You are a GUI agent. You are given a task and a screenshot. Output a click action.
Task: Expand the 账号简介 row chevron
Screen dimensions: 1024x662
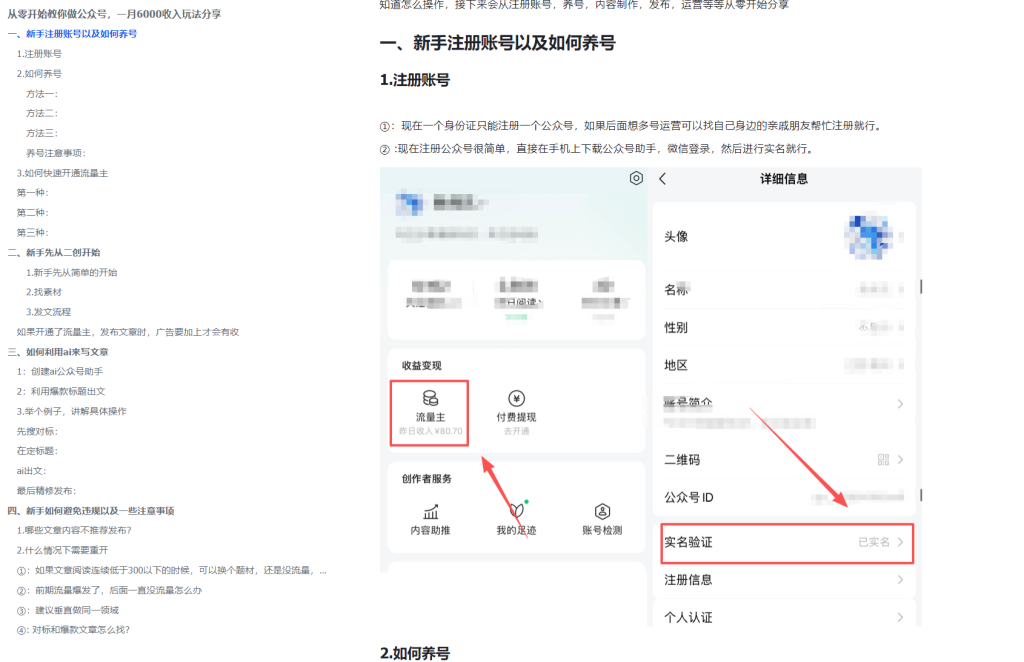tap(900, 404)
